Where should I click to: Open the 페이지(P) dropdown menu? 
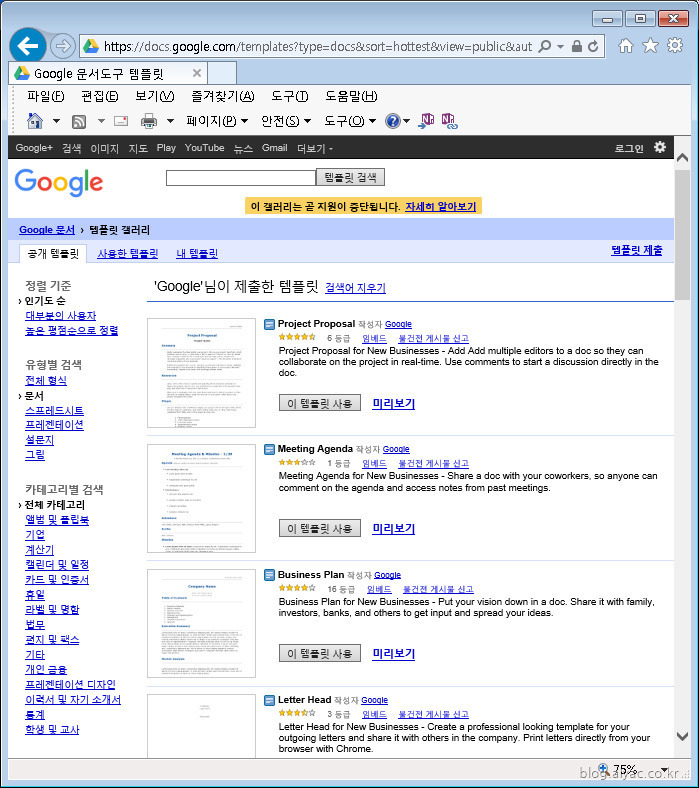(217, 121)
